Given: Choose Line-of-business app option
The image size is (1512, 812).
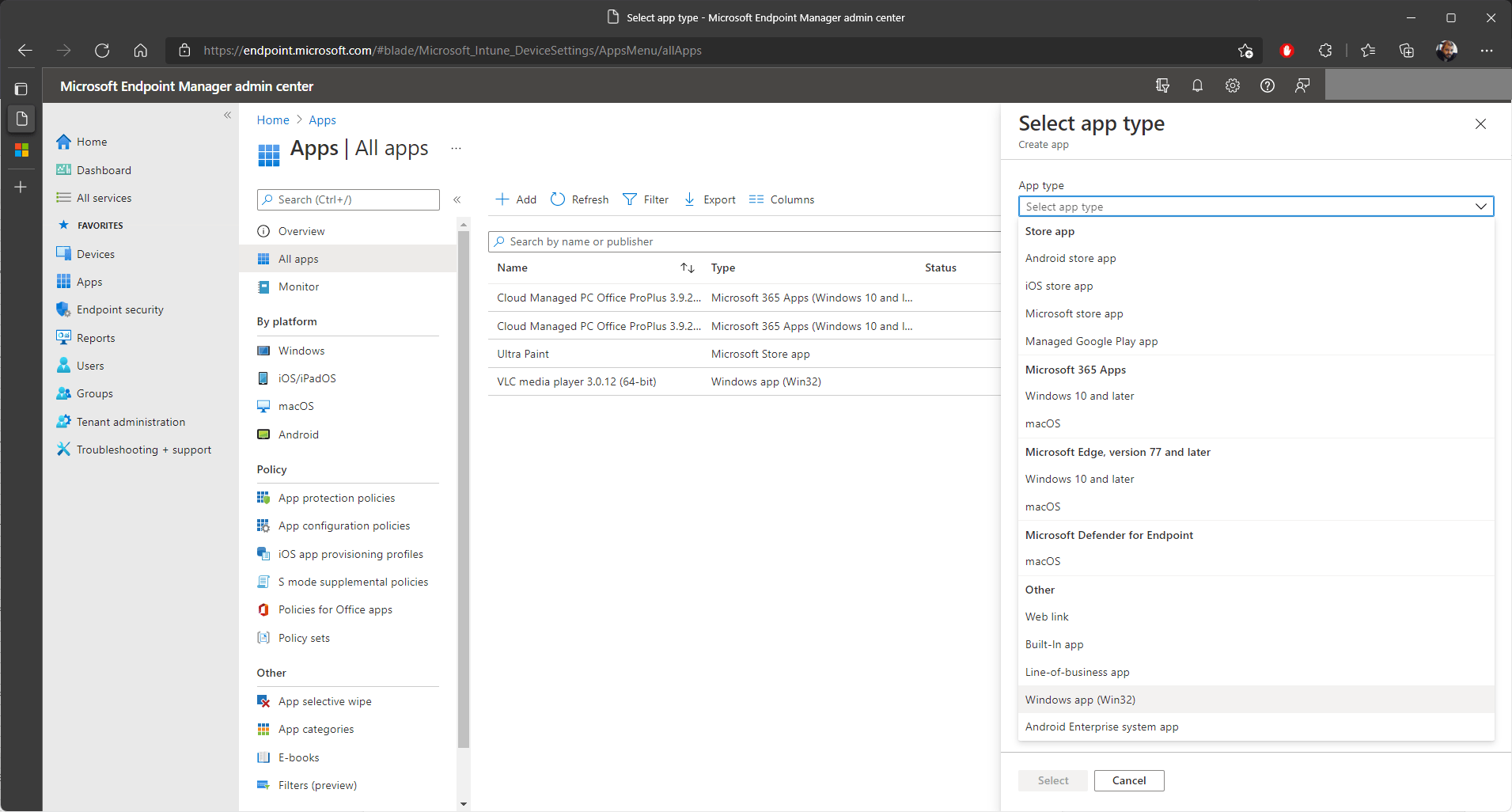Looking at the screenshot, I should pos(1256,673).
